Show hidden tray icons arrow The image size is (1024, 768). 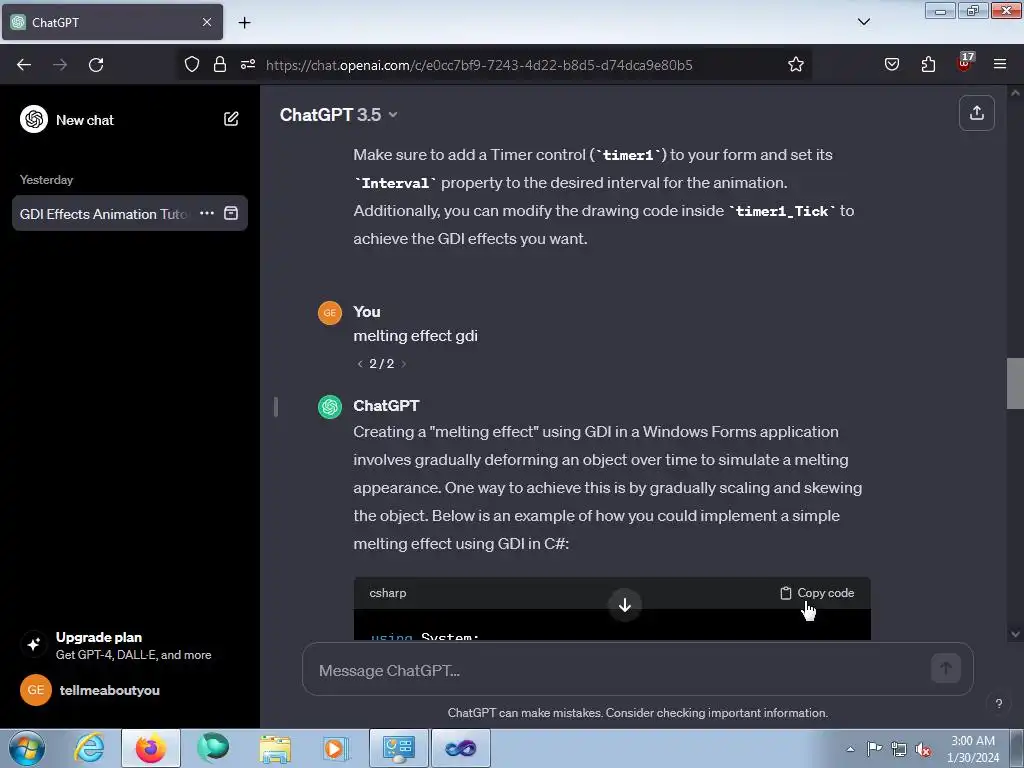click(850, 749)
